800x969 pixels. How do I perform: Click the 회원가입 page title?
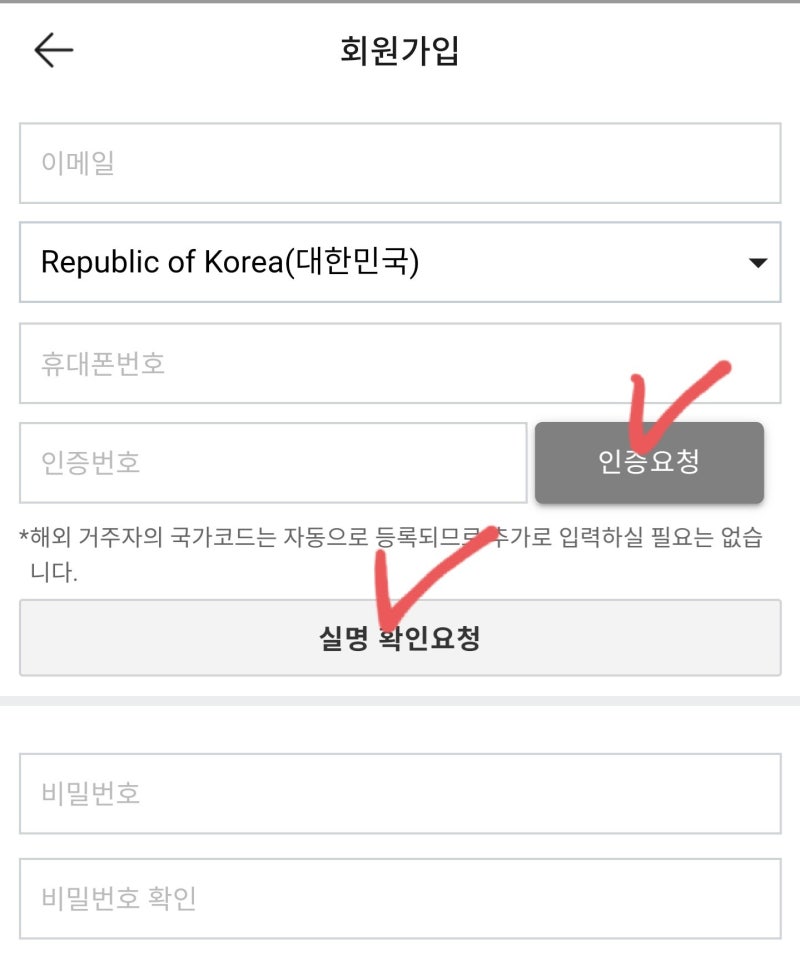400,50
